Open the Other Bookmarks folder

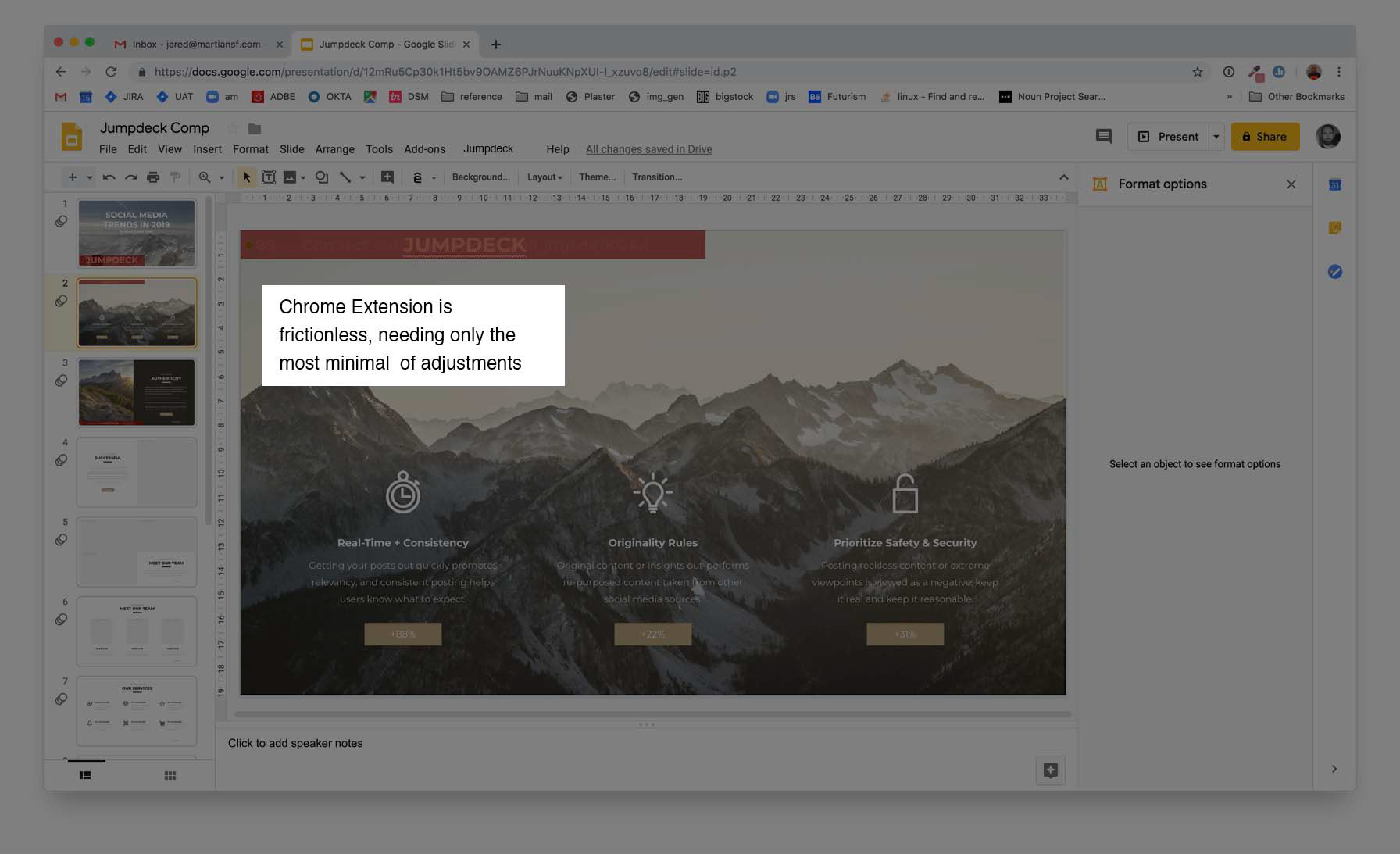[1297, 97]
